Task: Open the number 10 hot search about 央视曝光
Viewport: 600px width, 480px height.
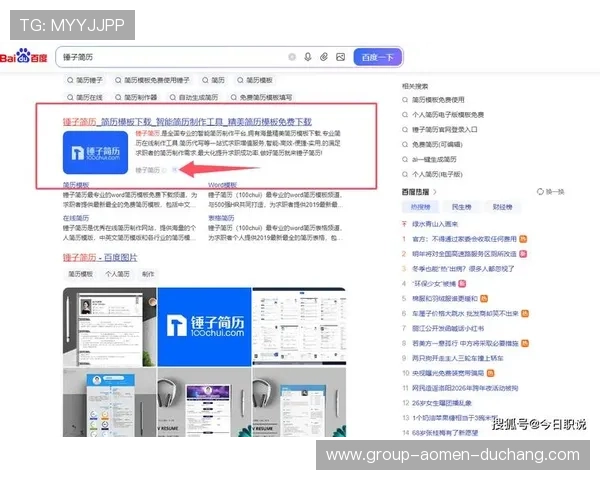Action: tap(448, 374)
